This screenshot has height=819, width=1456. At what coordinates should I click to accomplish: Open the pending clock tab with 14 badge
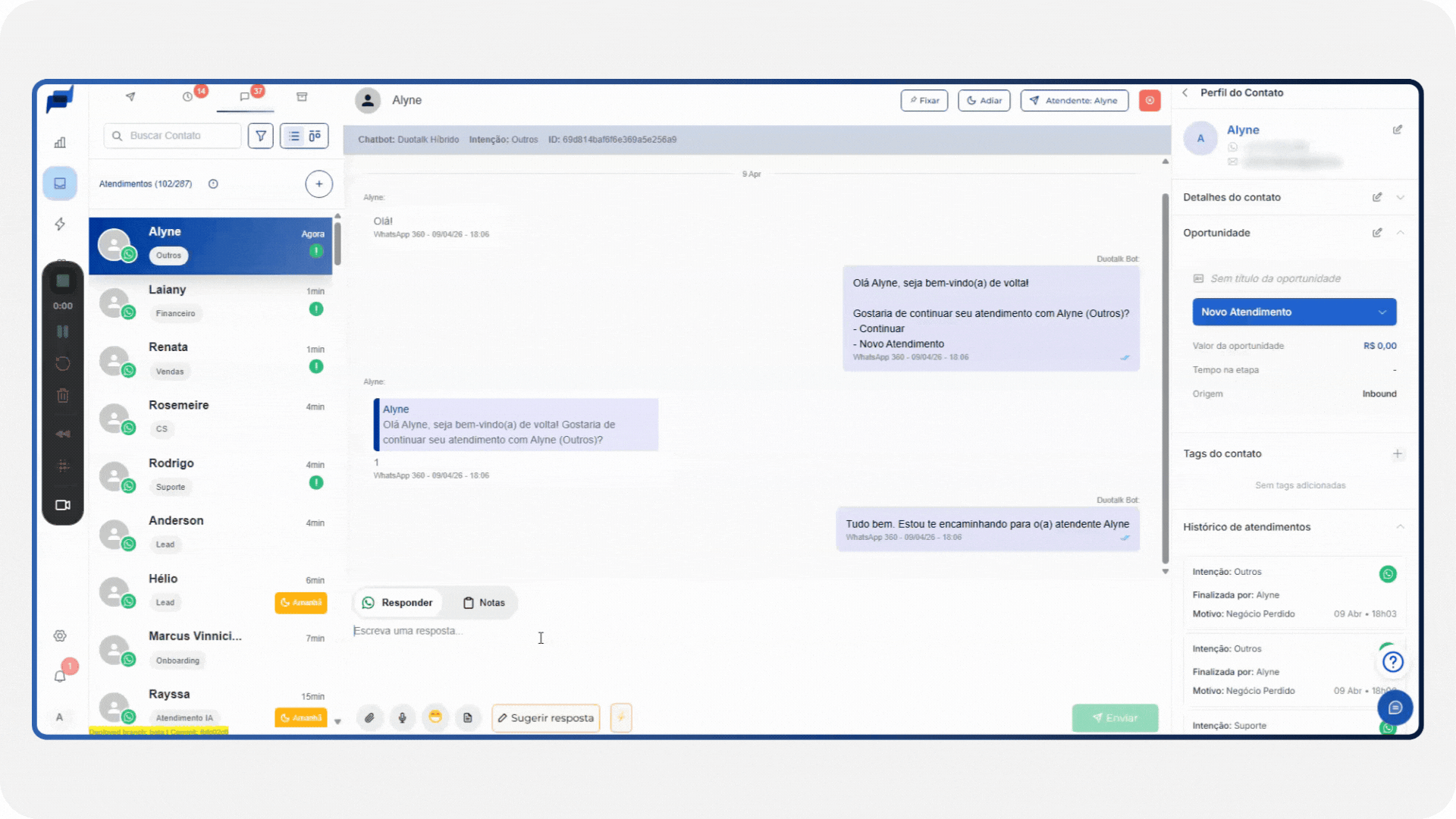pos(188,97)
